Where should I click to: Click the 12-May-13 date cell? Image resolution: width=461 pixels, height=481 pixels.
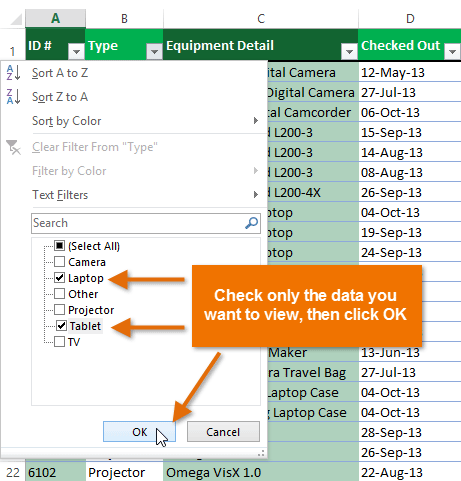point(410,72)
